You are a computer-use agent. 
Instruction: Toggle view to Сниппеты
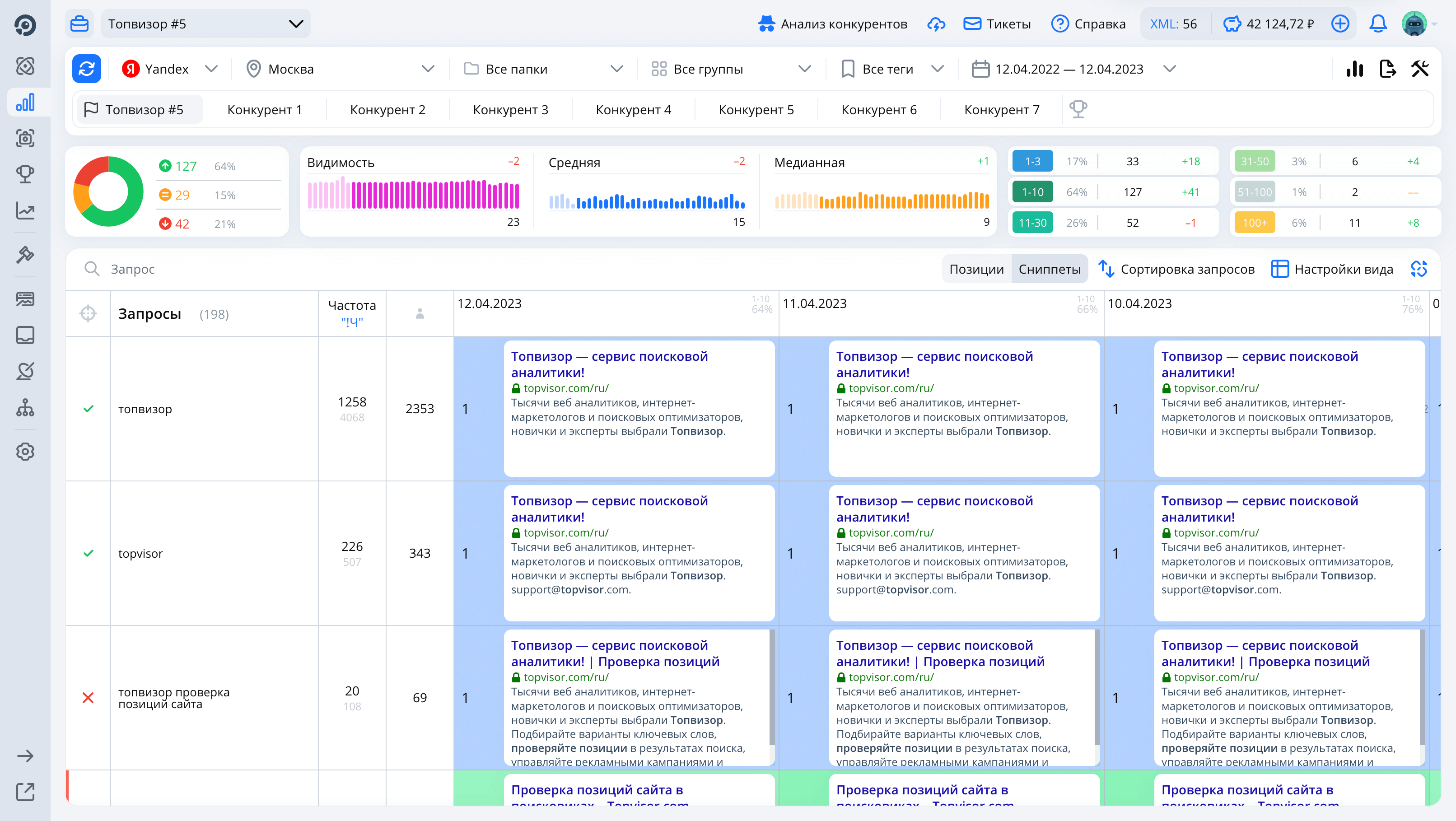1049,269
